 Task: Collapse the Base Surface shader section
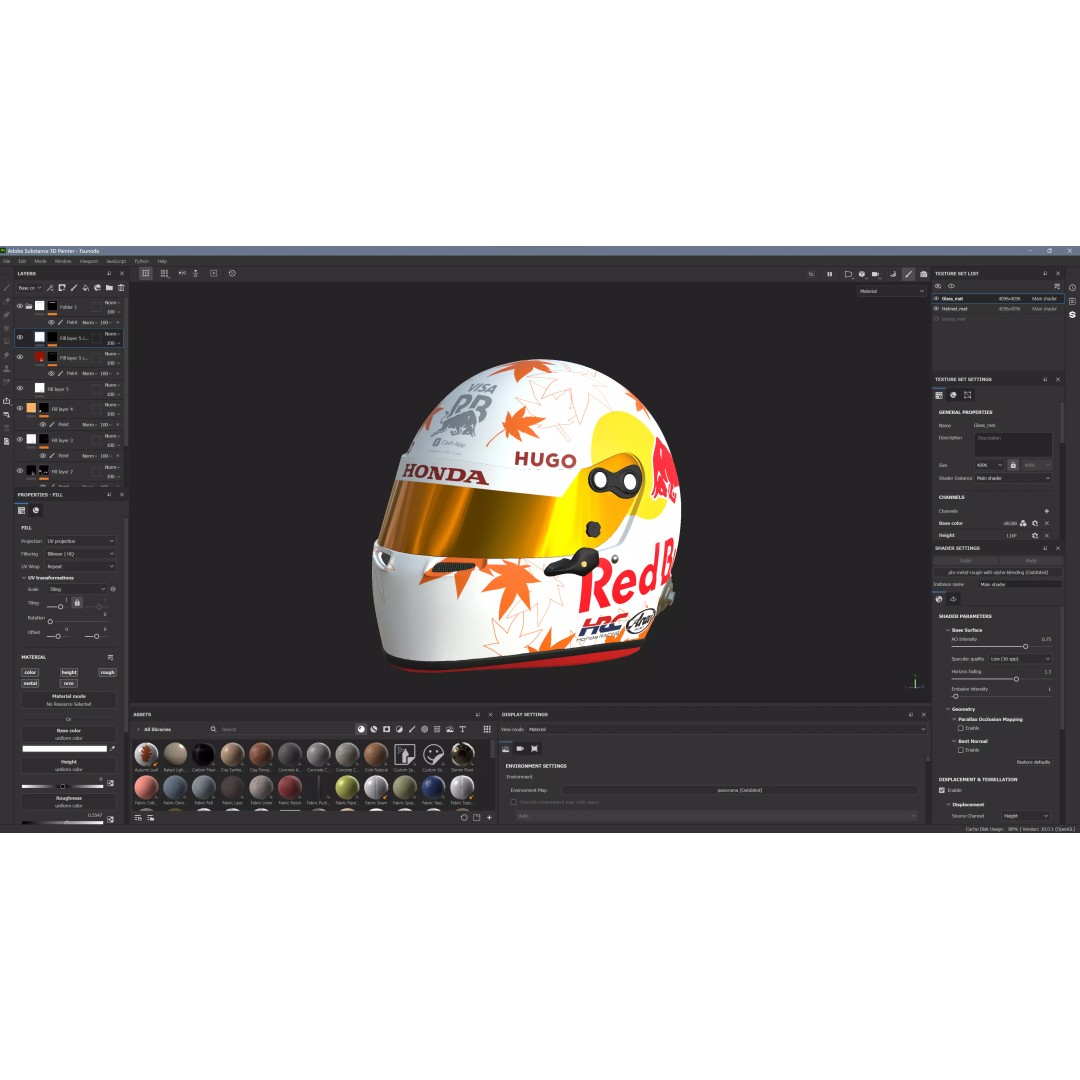point(947,630)
